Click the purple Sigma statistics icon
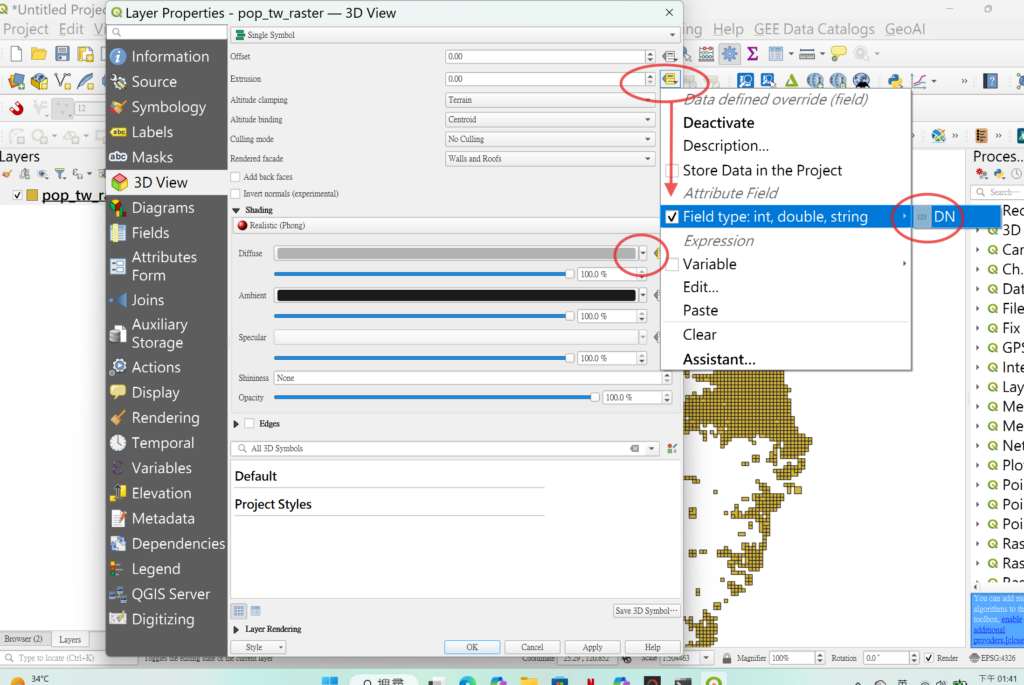 [x=752, y=54]
